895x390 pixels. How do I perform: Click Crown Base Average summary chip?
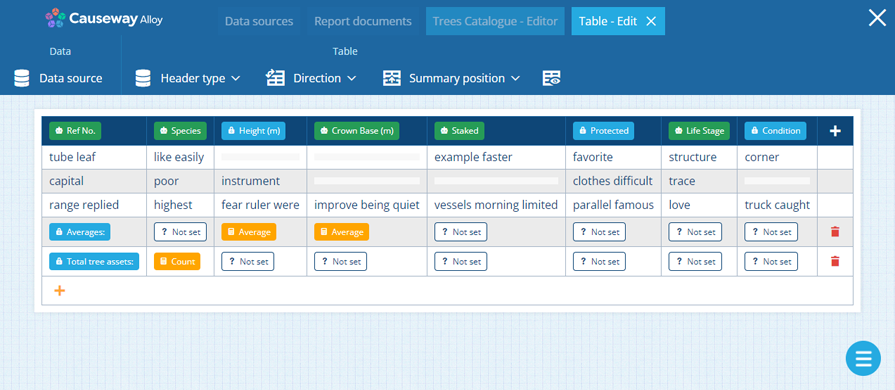(341, 232)
